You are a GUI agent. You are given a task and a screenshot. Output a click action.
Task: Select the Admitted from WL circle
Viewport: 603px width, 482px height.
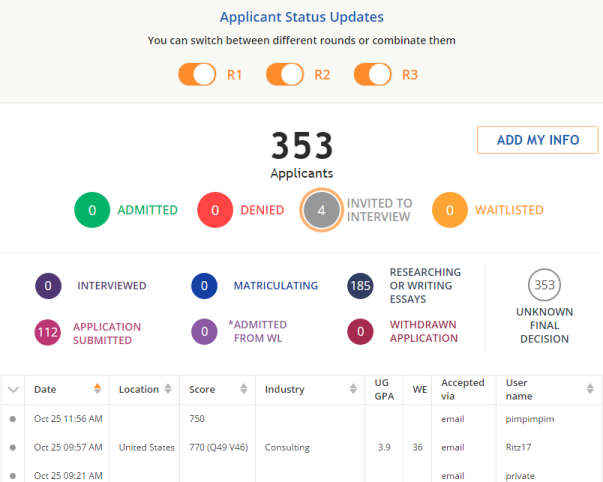tap(205, 333)
